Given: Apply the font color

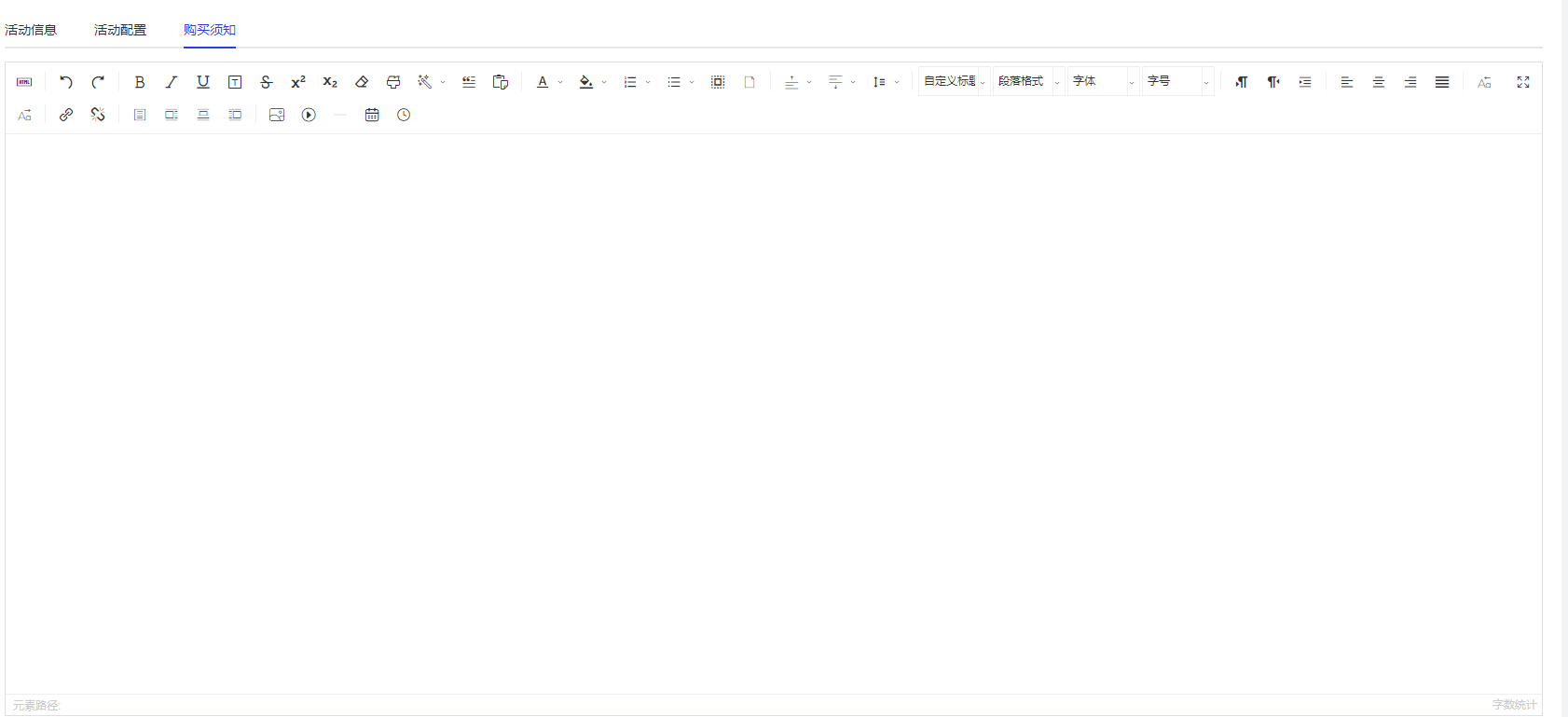Looking at the screenshot, I should [543, 82].
